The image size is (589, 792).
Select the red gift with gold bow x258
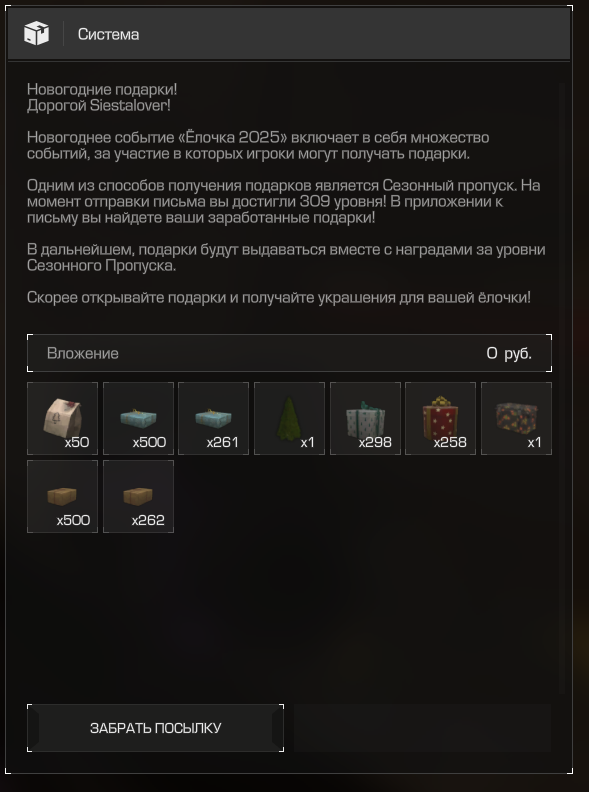point(440,418)
